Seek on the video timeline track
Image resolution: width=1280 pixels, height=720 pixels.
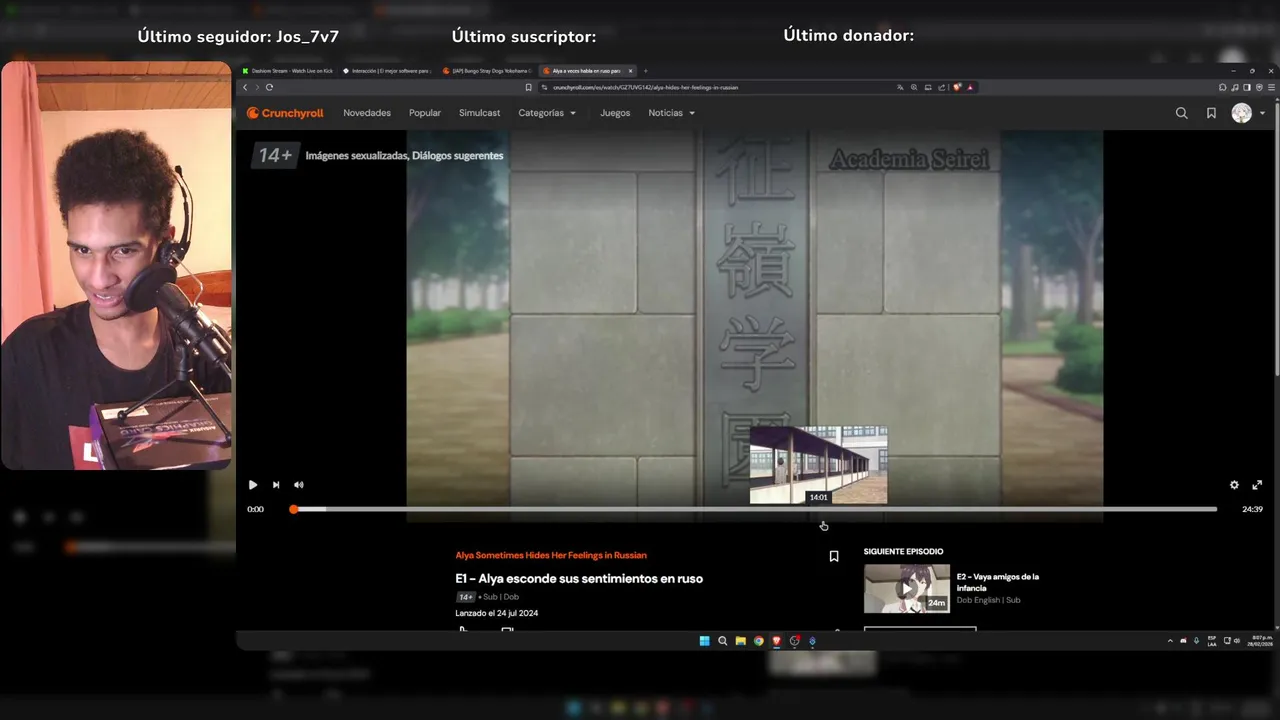pos(755,509)
